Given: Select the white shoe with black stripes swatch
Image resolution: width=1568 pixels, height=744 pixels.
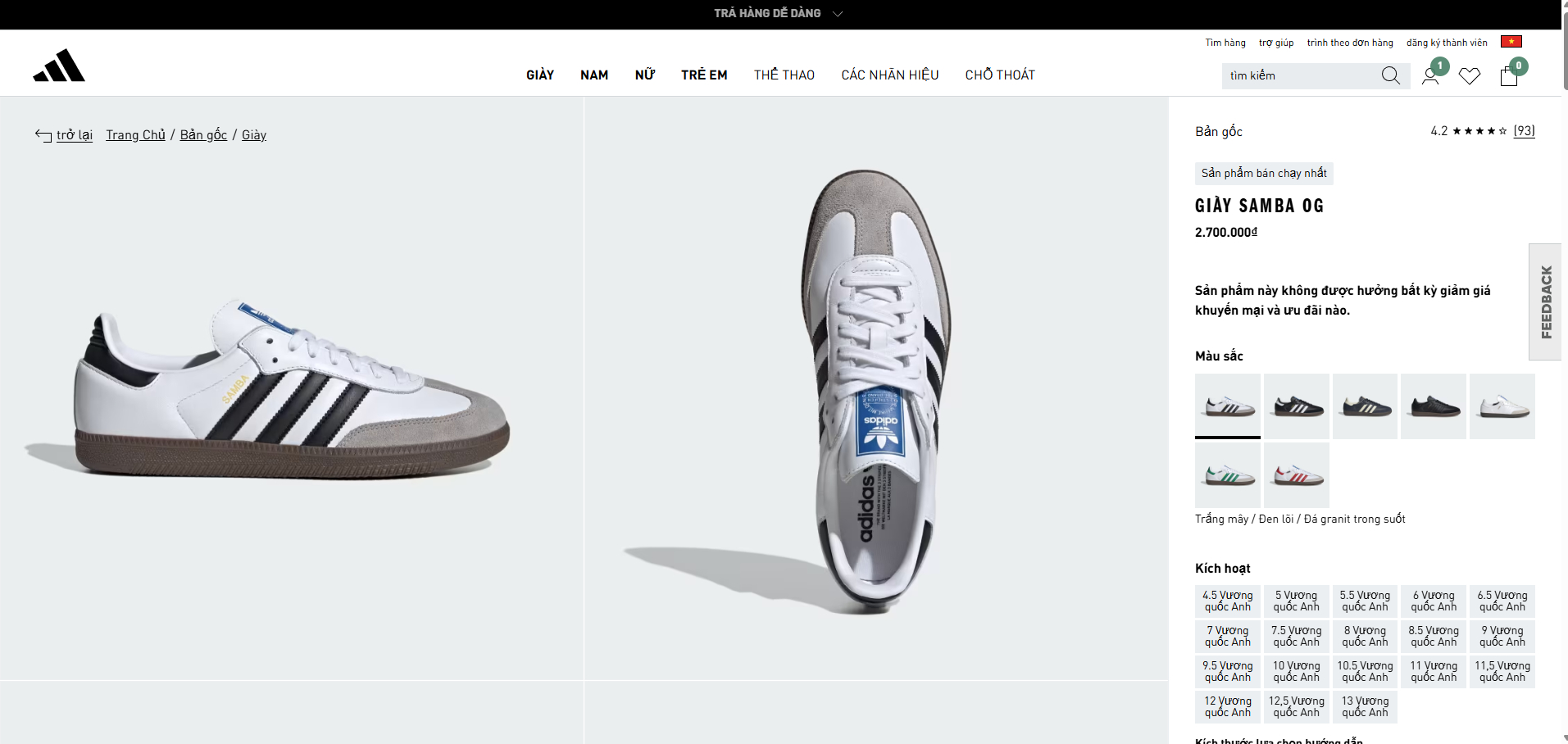Looking at the screenshot, I should point(1228,406).
